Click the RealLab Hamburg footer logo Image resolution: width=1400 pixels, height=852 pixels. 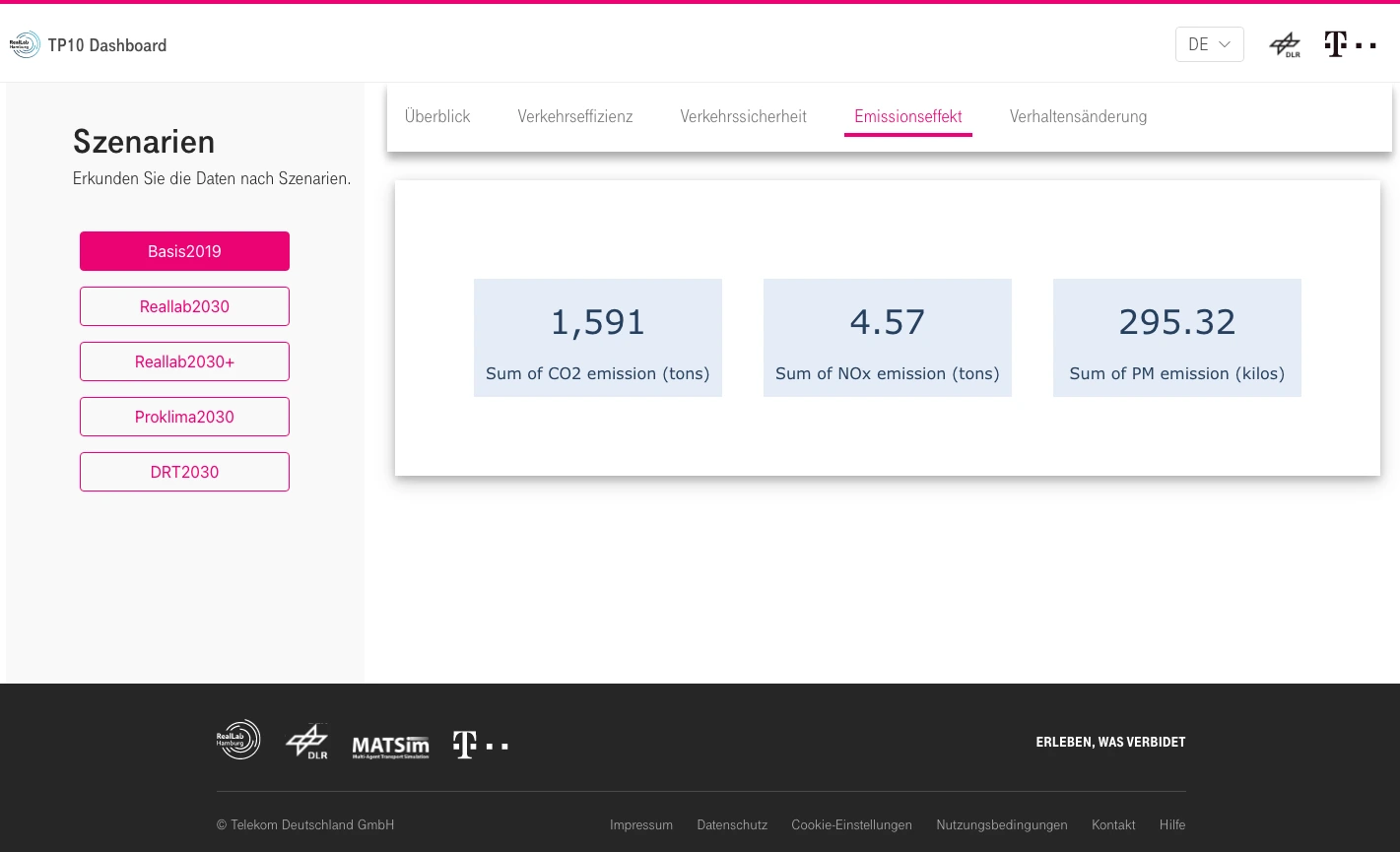[238, 740]
